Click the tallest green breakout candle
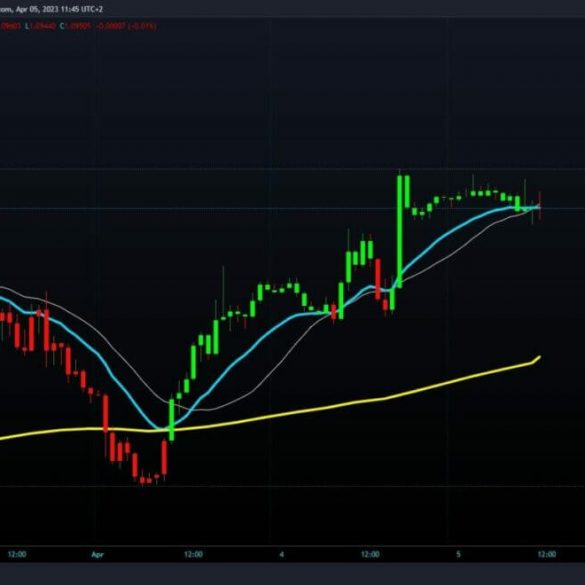The height and width of the screenshot is (585, 585). (x=400, y=231)
